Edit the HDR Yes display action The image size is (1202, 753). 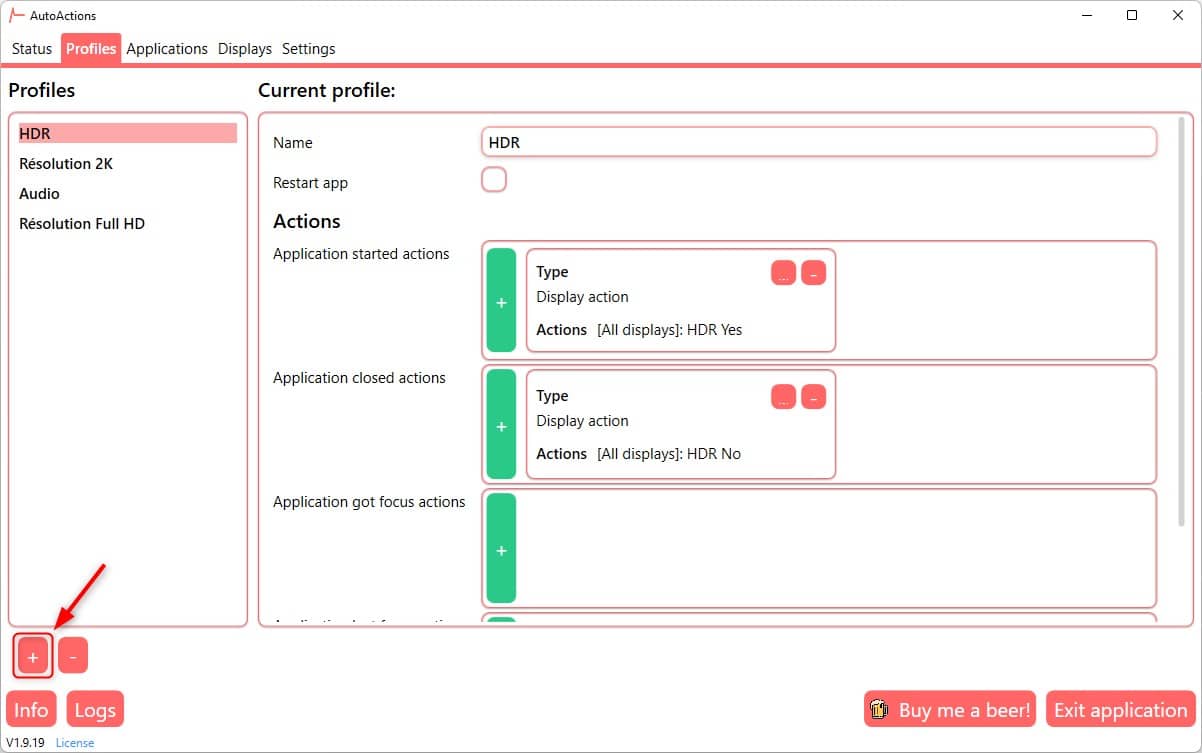tap(784, 273)
